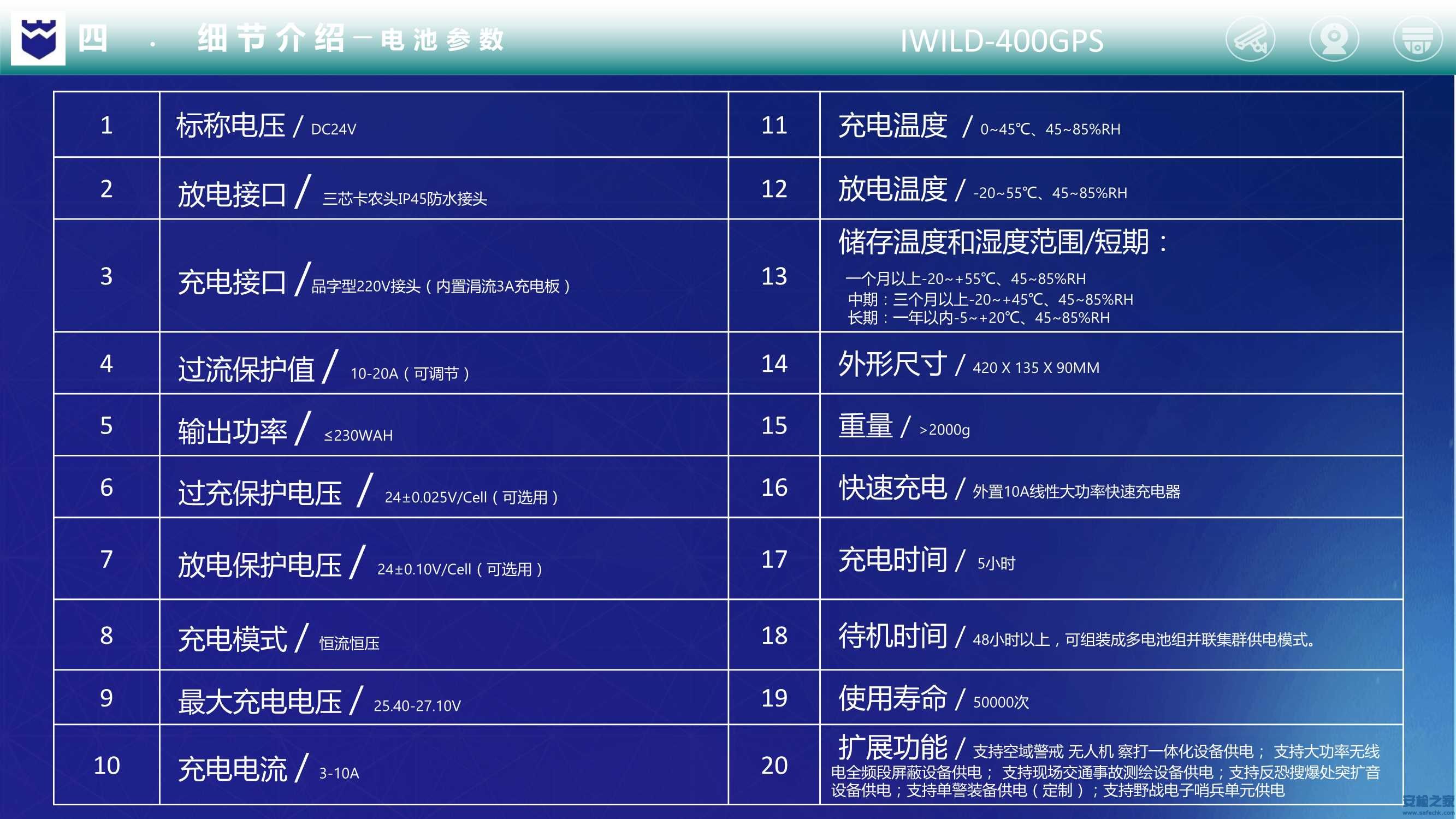Click the 恒流恒压 value

click(350, 643)
